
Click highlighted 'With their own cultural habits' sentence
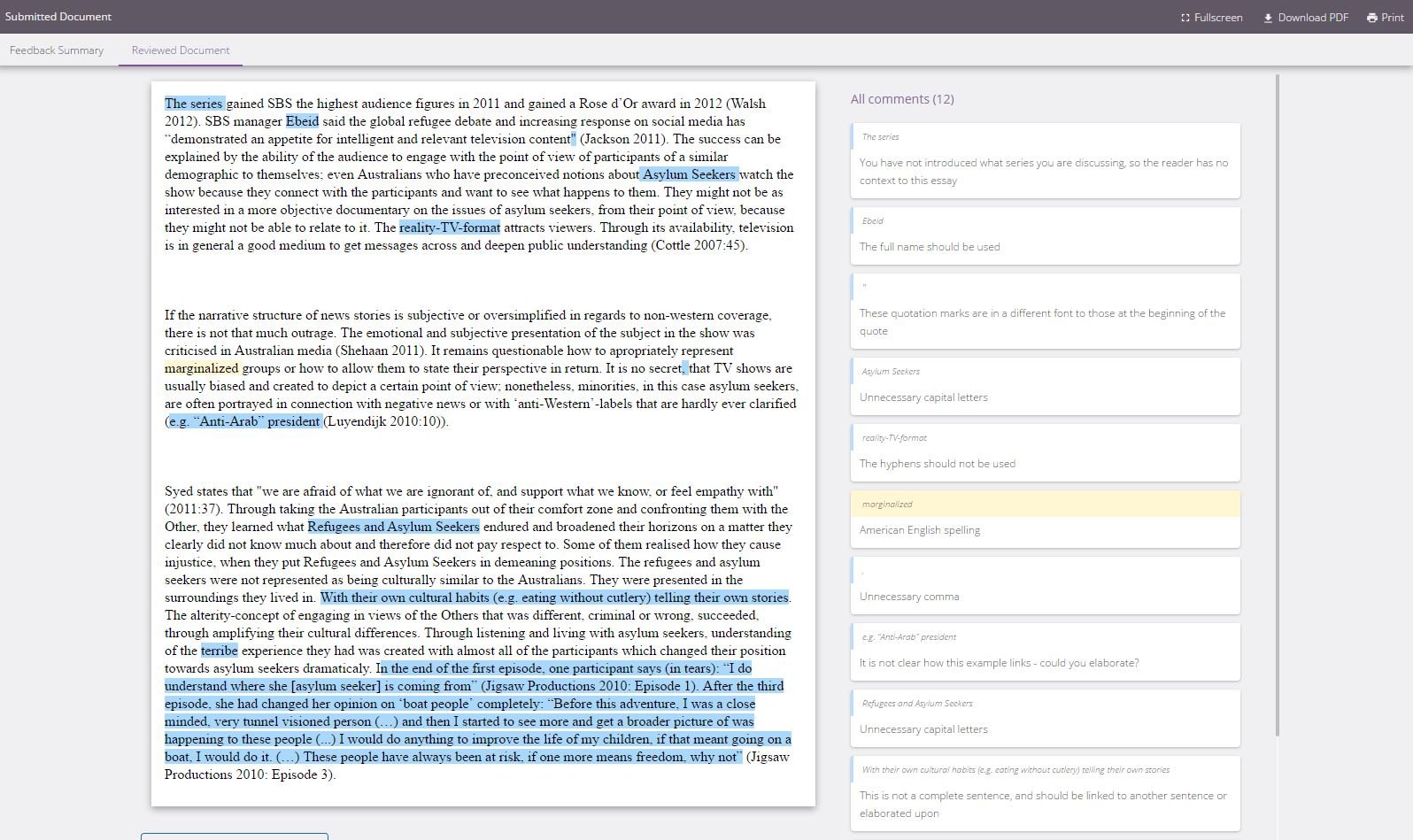click(x=554, y=597)
